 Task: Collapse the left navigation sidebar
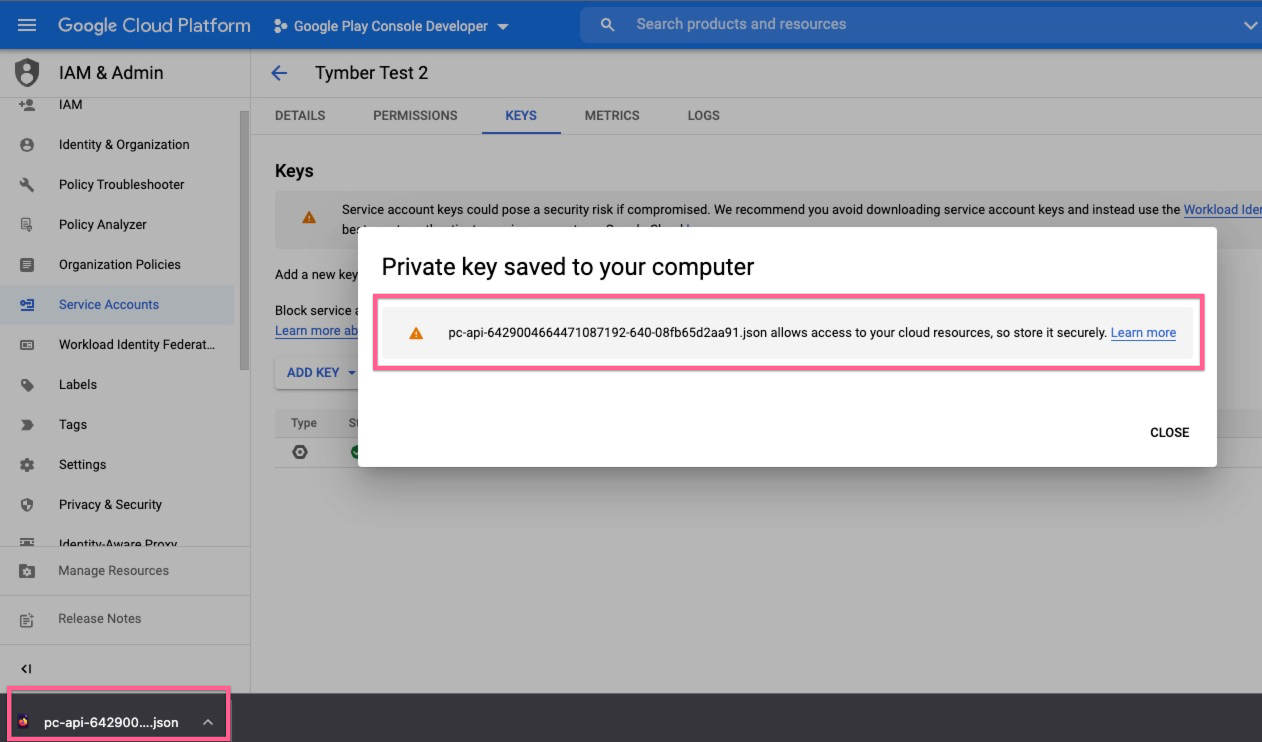pyautogui.click(x=27, y=669)
